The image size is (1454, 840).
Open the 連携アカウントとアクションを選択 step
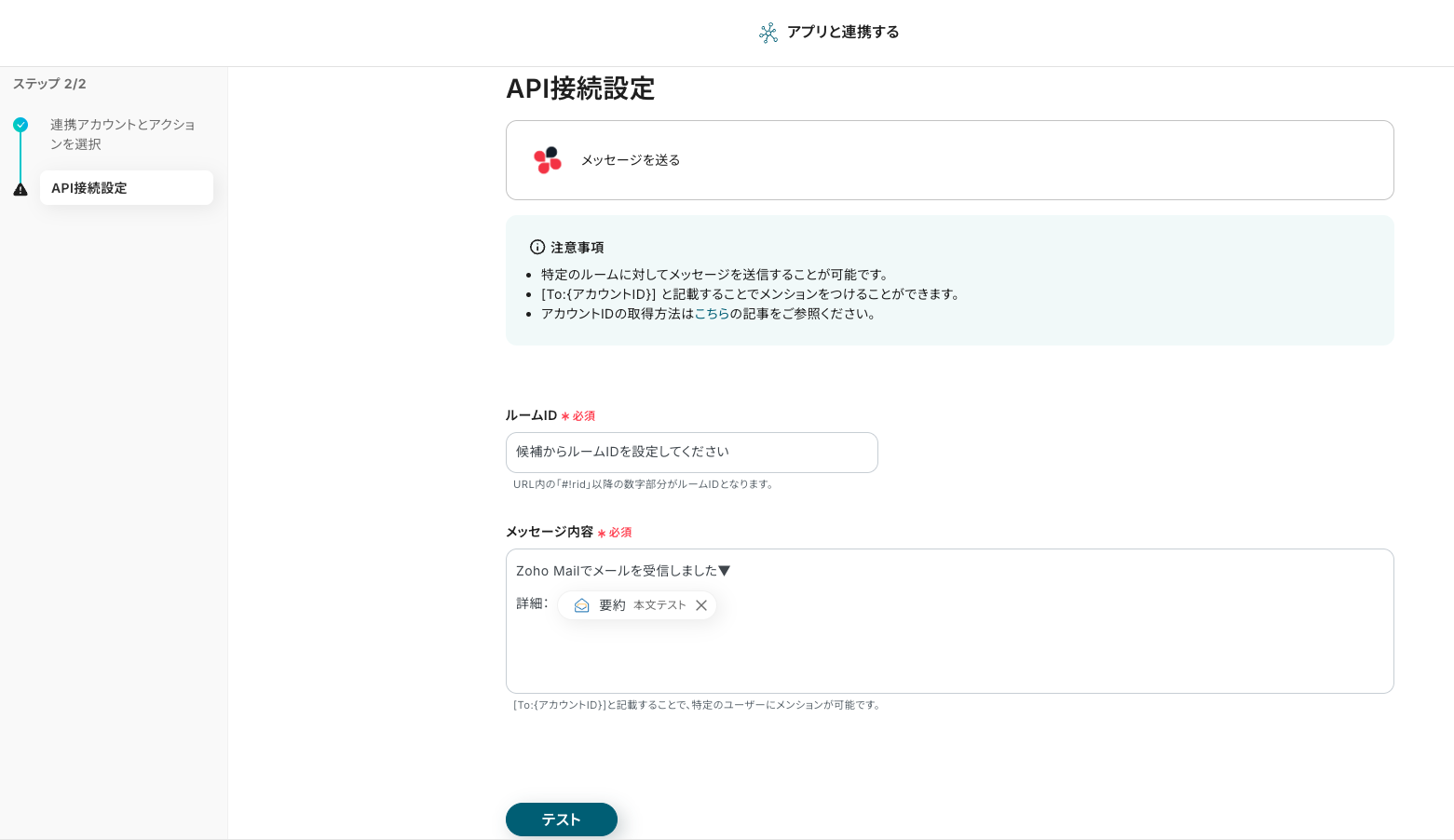click(x=123, y=134)
